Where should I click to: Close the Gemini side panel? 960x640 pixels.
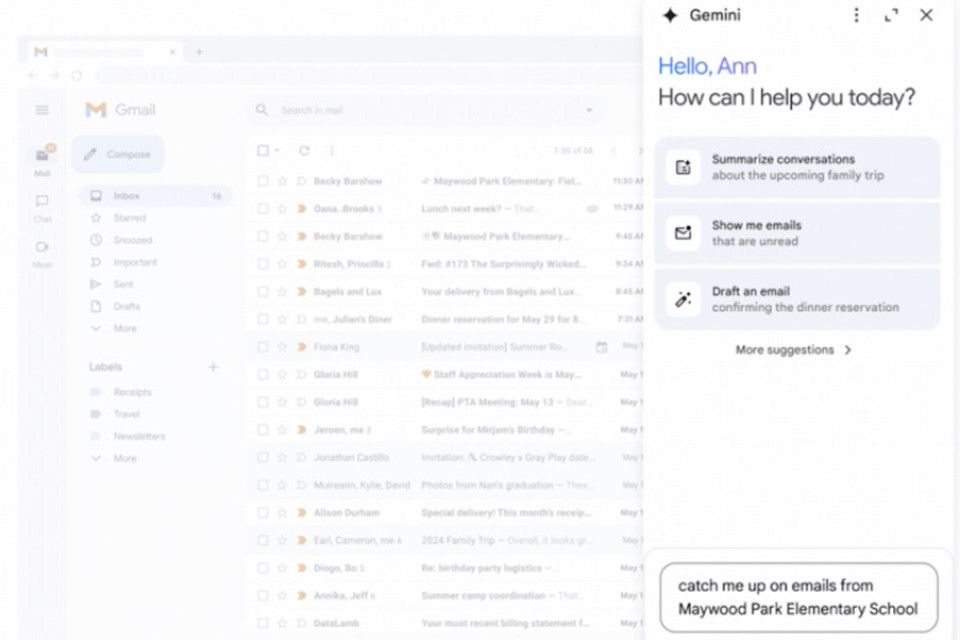pos(926,15)
